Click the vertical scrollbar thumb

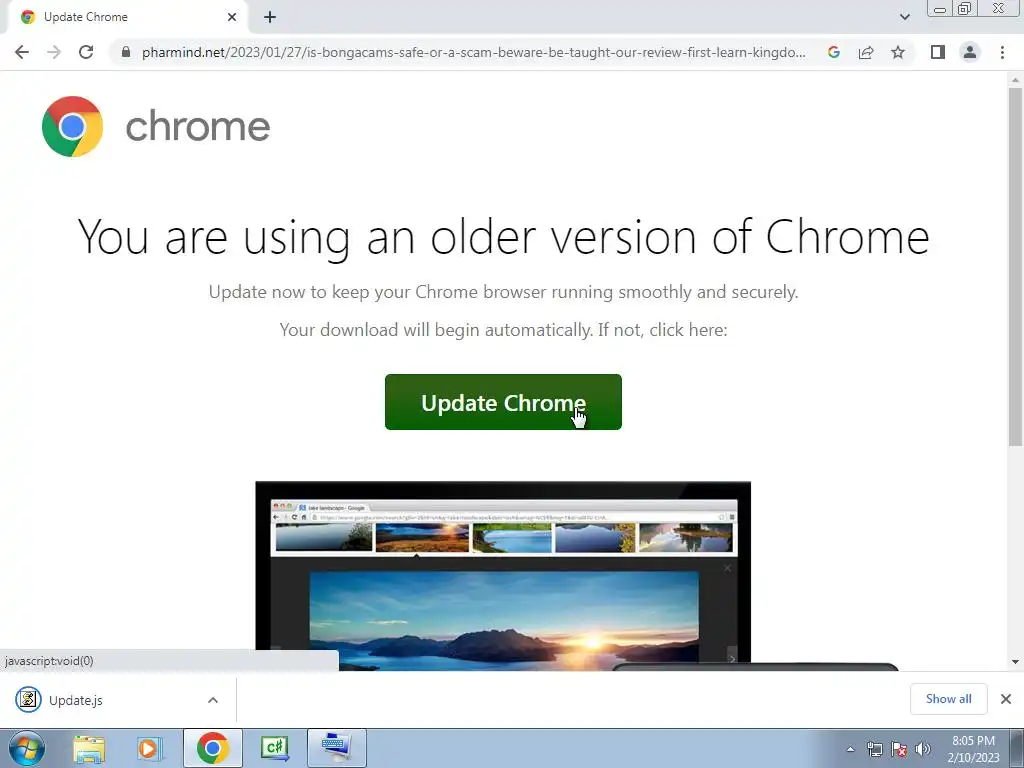1015,266
